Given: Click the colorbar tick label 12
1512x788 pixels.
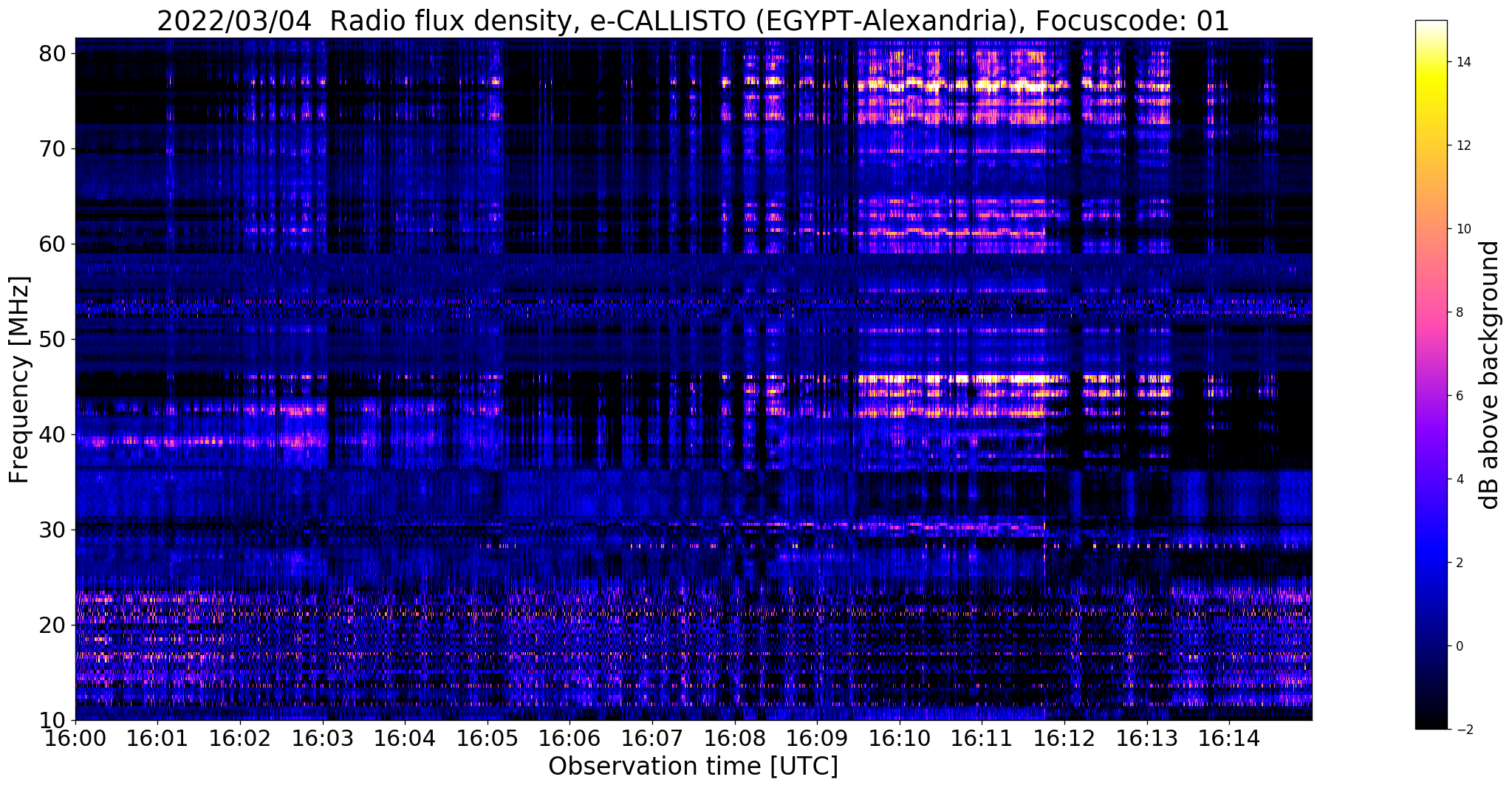Looking at the screenshot, I should [1463, 145].
